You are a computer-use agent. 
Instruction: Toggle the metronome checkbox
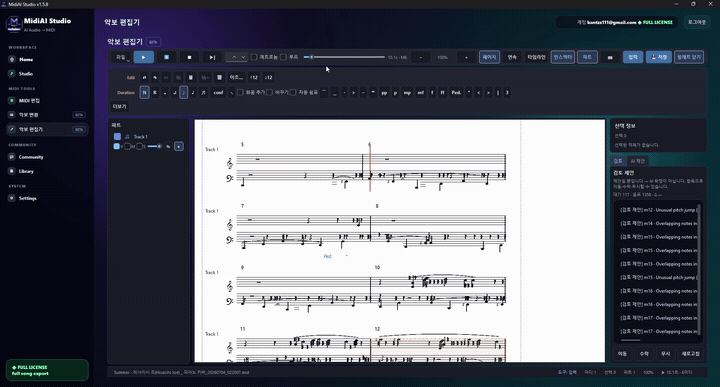tap(254, 57)
